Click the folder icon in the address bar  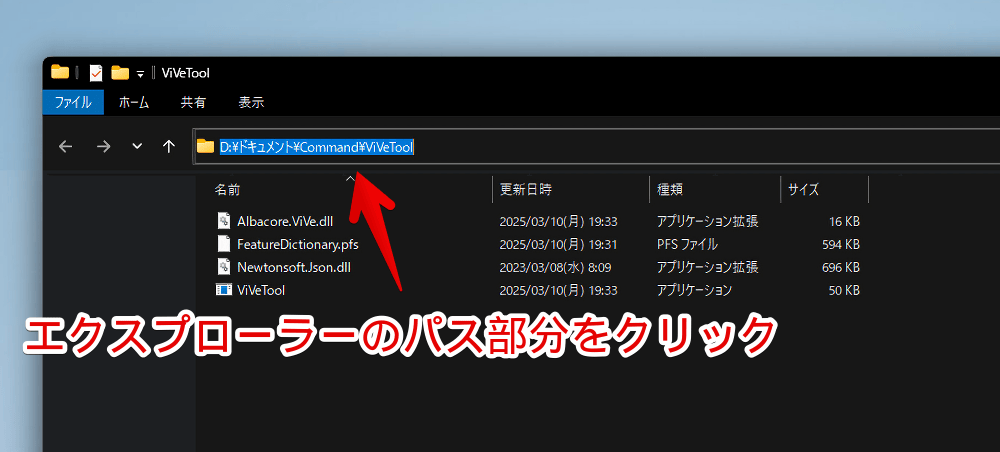point(205,147)
